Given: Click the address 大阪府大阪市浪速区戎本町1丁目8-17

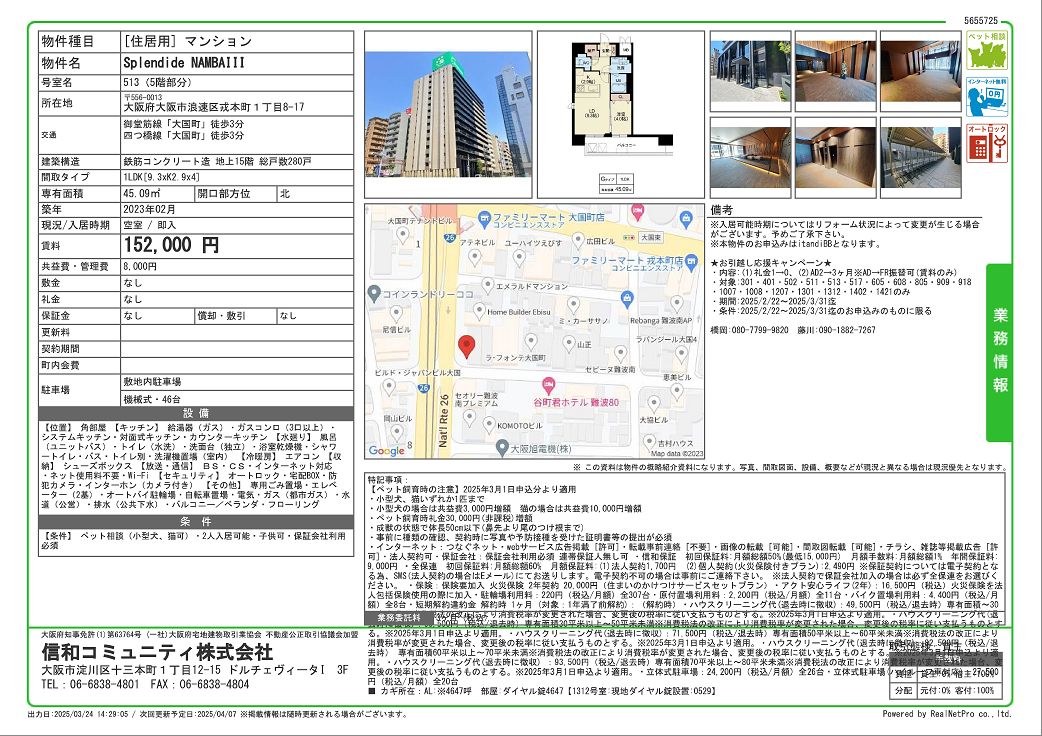Looking at the screenshot, I should click(214, 107).
